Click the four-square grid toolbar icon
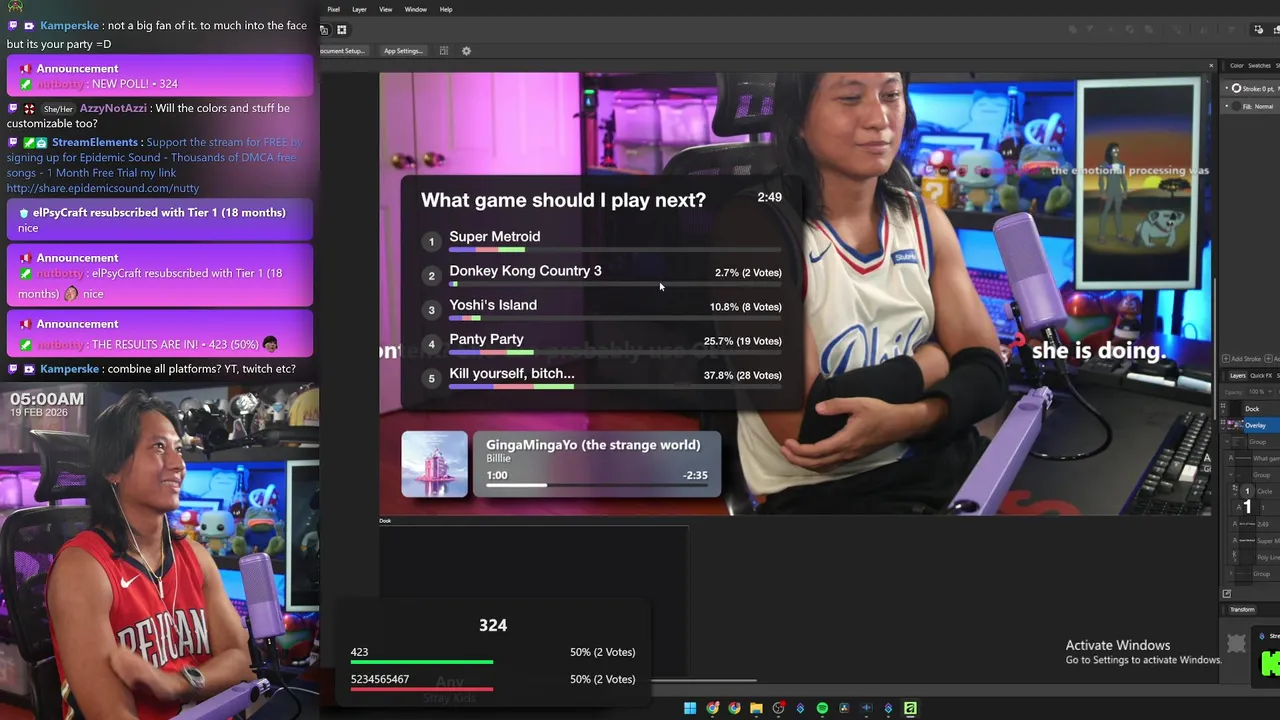The height and width of the screenshot is (720, 1280). coord(341,30)
